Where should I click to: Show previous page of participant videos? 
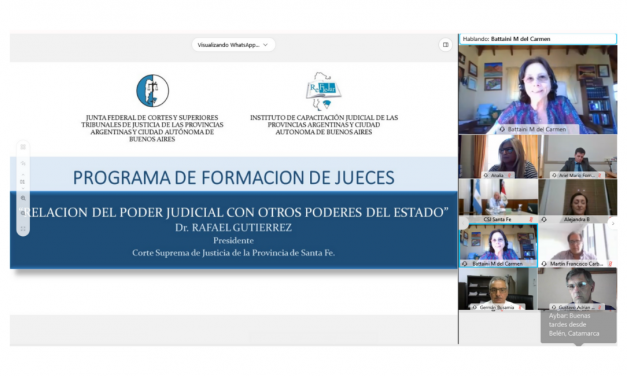pyautogui.click(x=463, y=223)
